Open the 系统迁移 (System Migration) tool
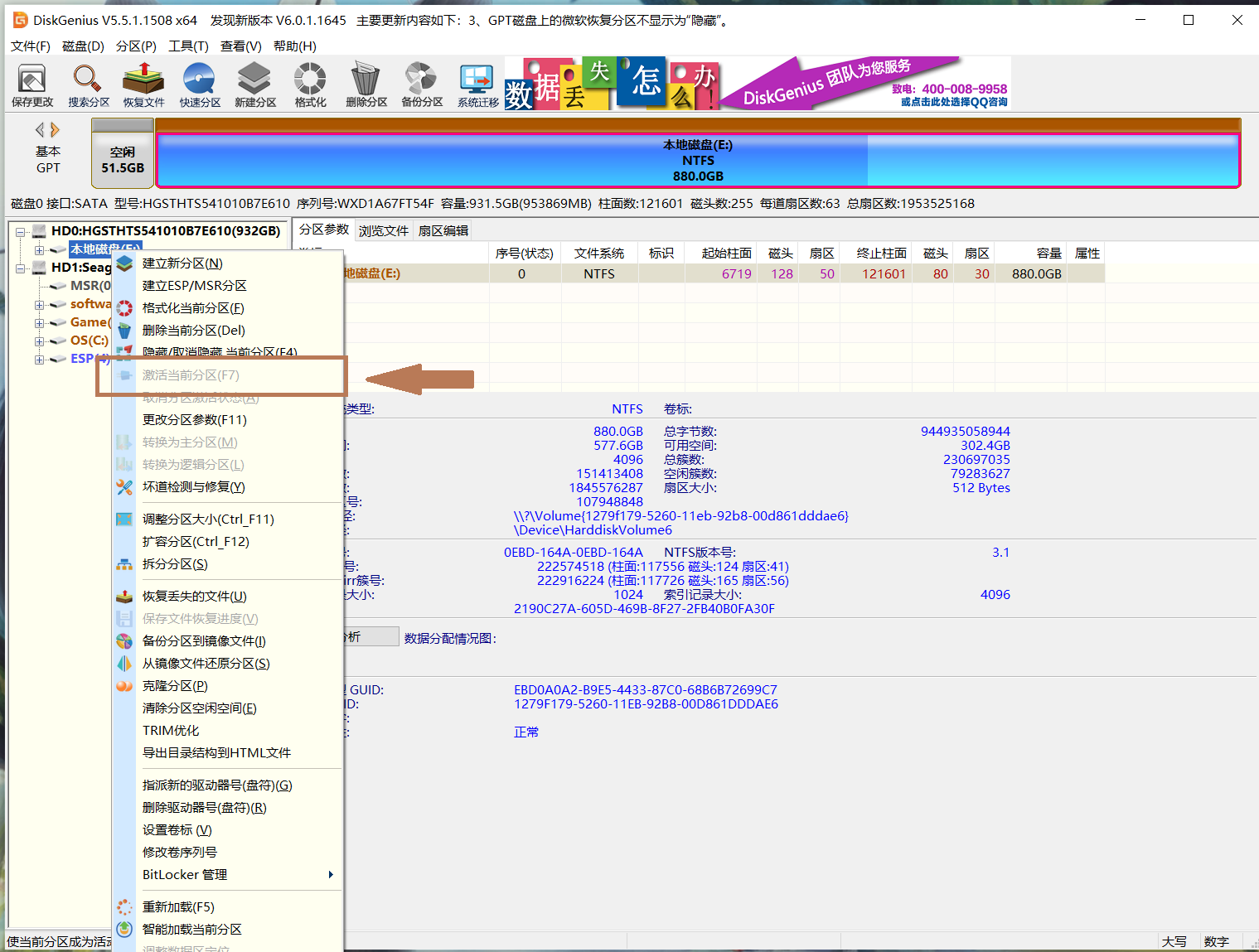The width and height of the screenshot is (1259, 952). [x=477, y=85]
